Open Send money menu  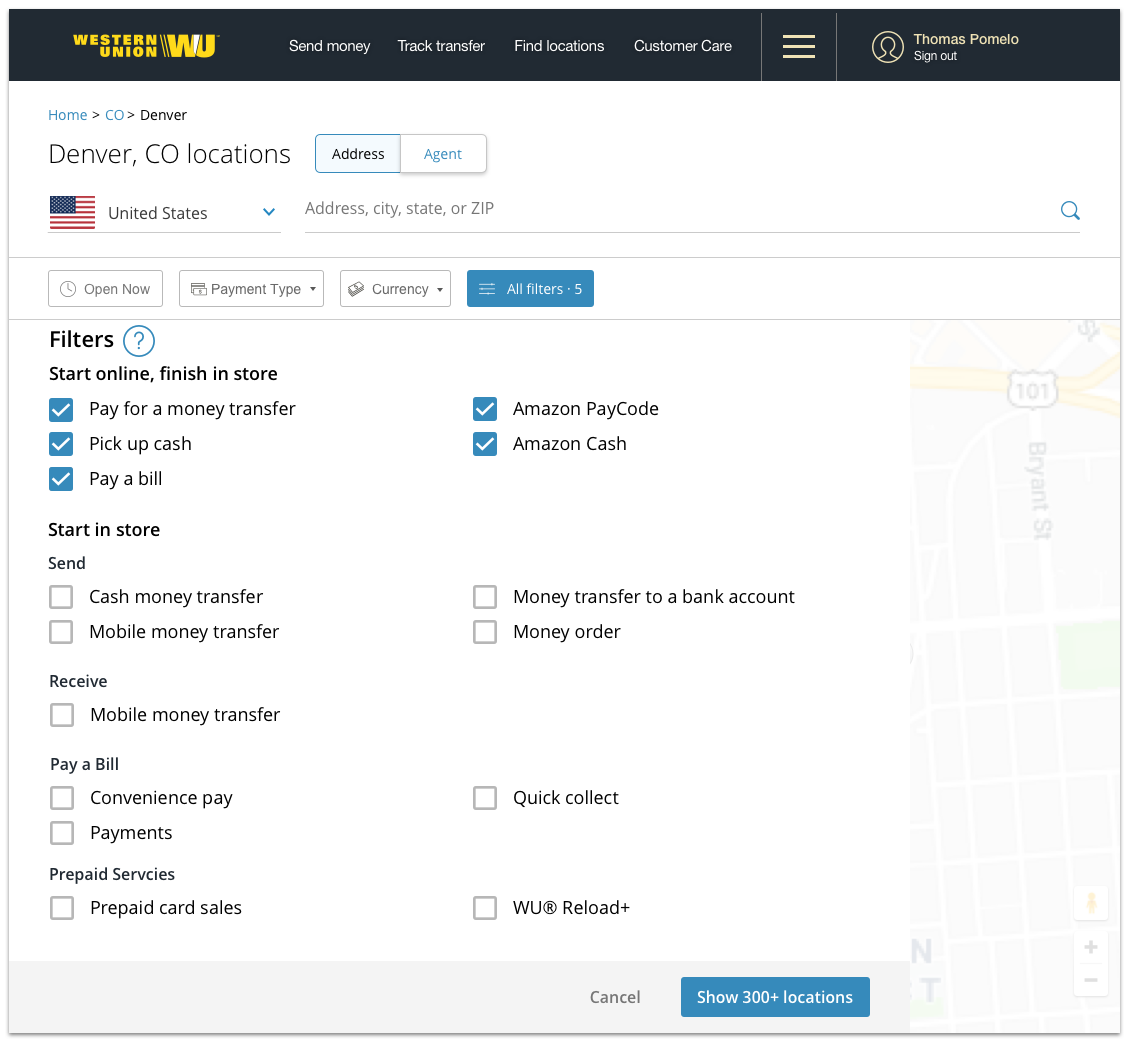click(329, 46)
